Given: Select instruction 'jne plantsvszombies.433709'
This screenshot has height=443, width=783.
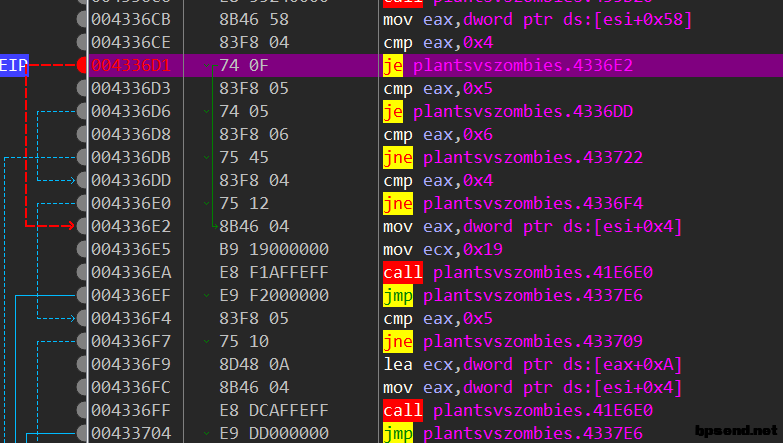Looking at the screenshot, I should coord(513,341).
